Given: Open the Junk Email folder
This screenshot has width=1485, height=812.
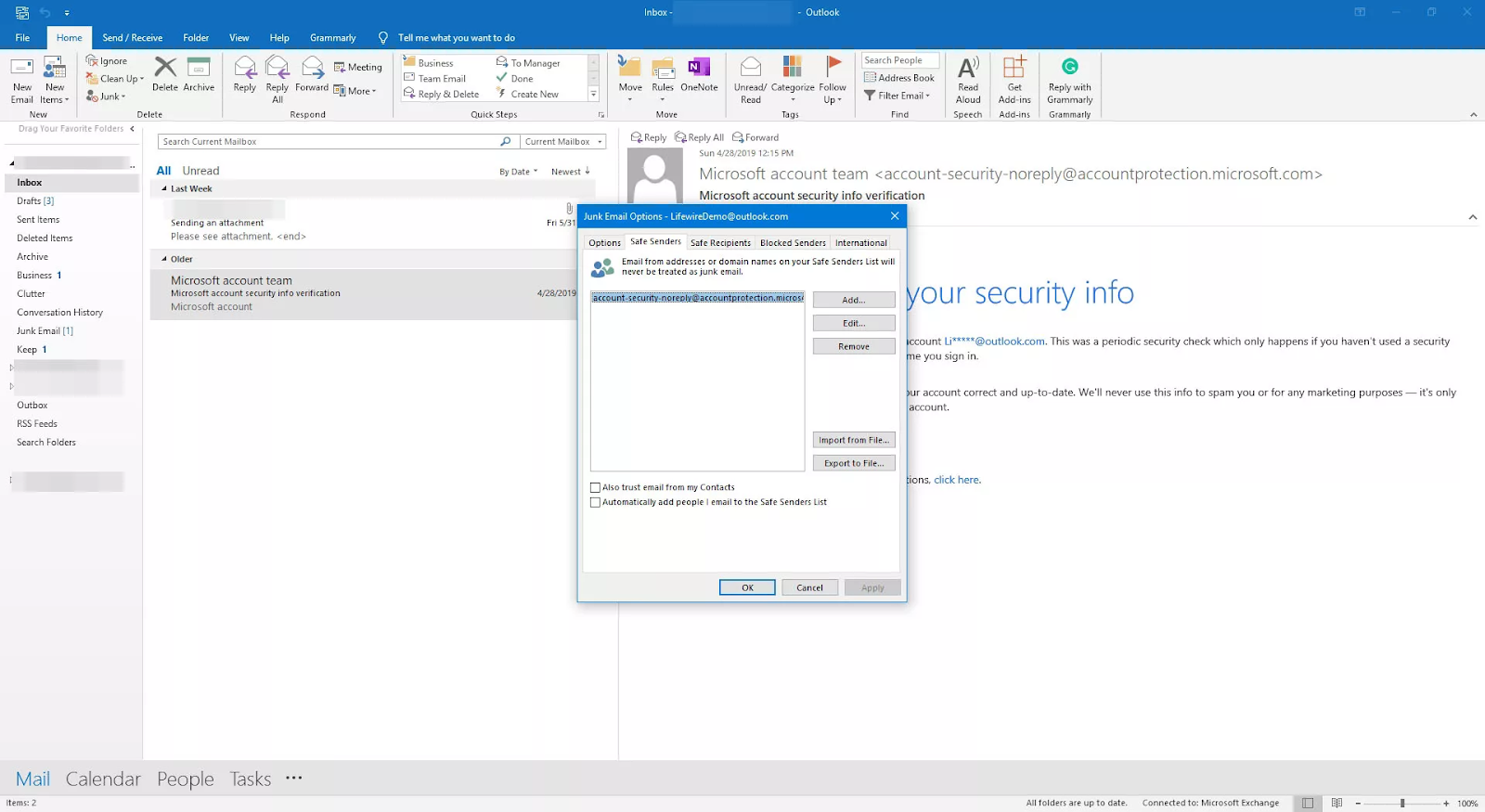Looking at the screenshot, I should [x=45, y=331].
